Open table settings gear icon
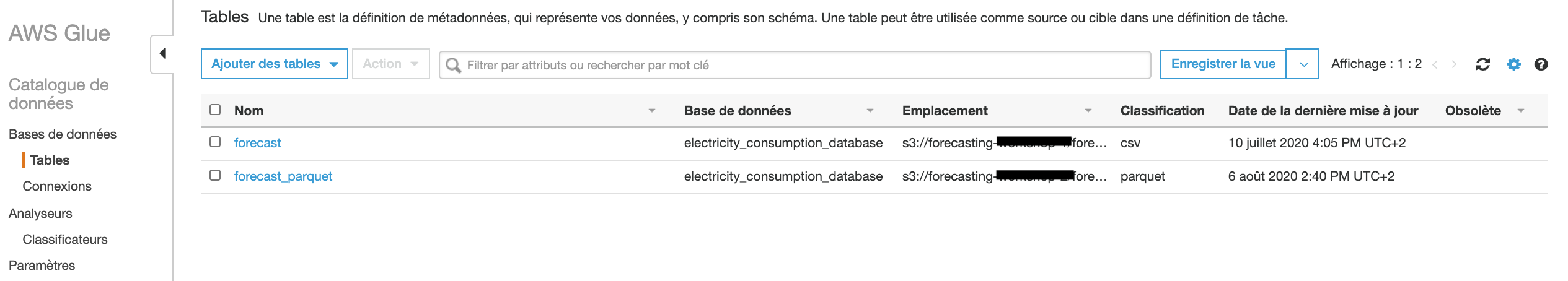1568x281 pixels. pos(1513,64)
